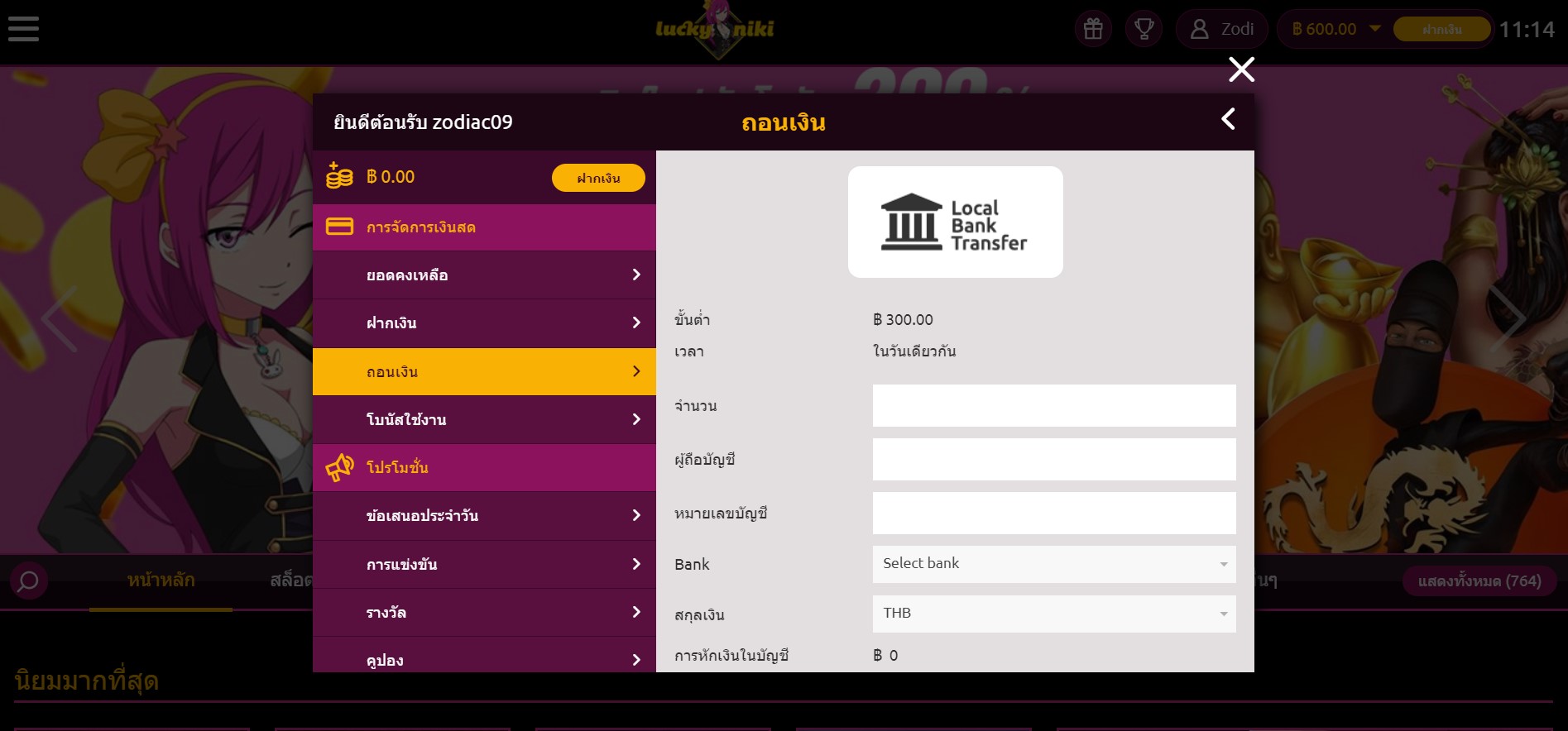Go back using the left chevron
This screenshot has height=731, width=1568.
click(x=1229, y=119)
